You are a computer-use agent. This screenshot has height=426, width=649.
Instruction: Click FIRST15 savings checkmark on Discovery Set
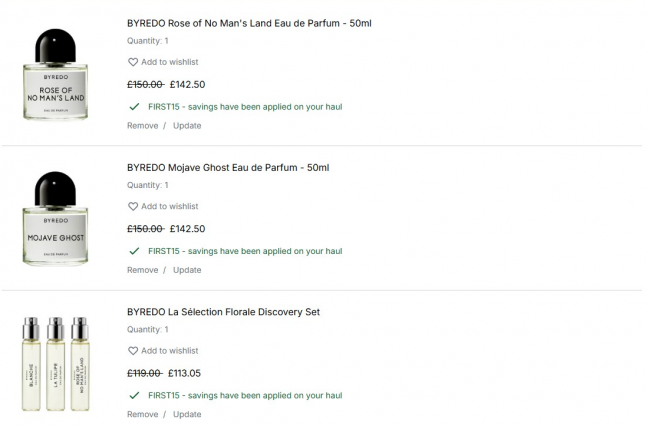click(x=134, y=395)
